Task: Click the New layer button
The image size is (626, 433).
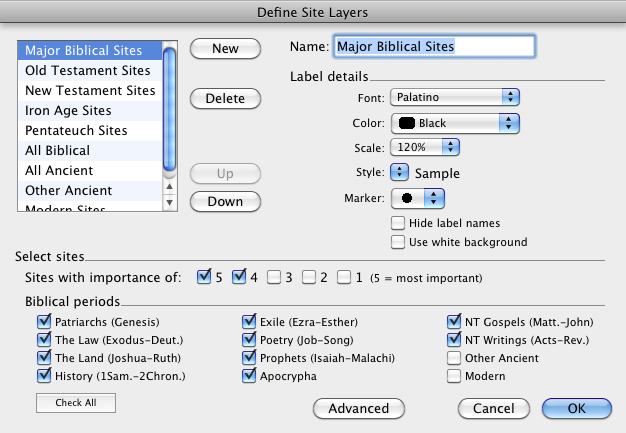Action: (225, 48)
